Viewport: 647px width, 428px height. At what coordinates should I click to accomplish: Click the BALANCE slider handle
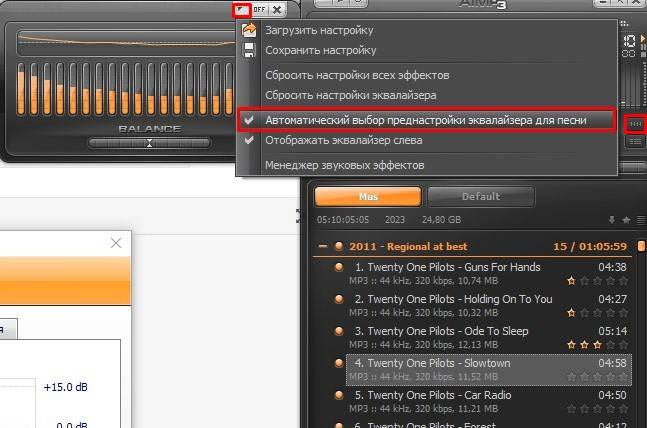coord(149,143)
